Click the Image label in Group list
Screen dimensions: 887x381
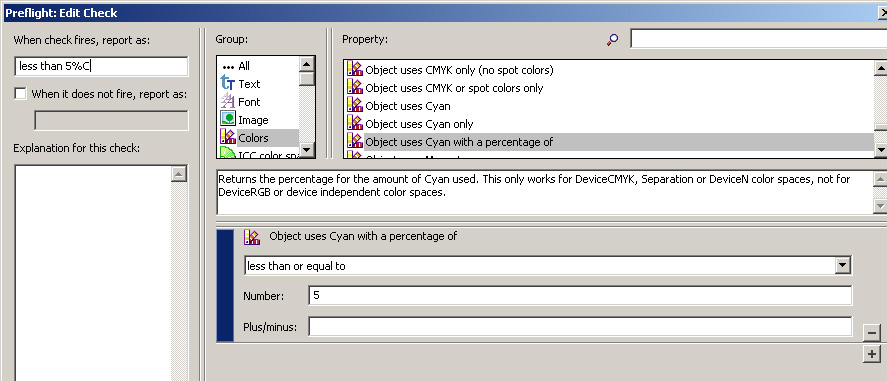point(253,120)
